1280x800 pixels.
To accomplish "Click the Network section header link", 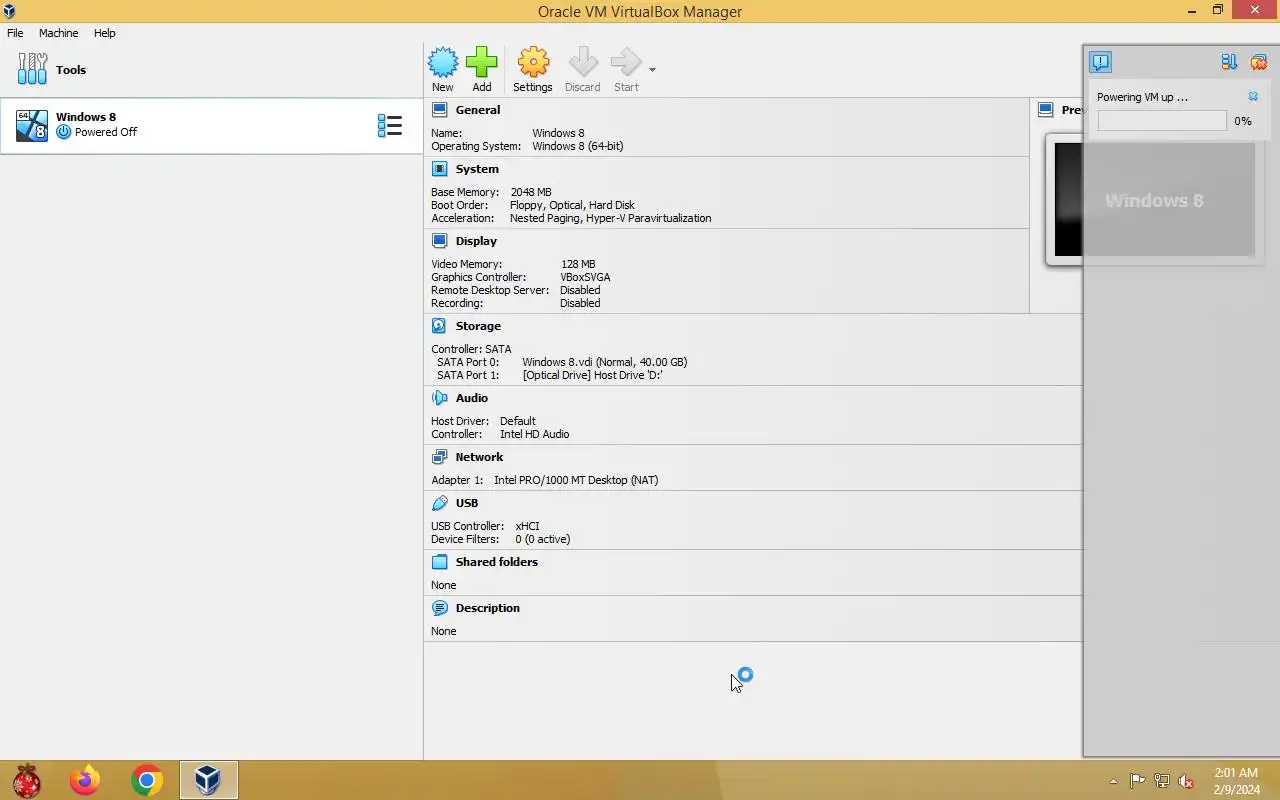I will 479,457.
